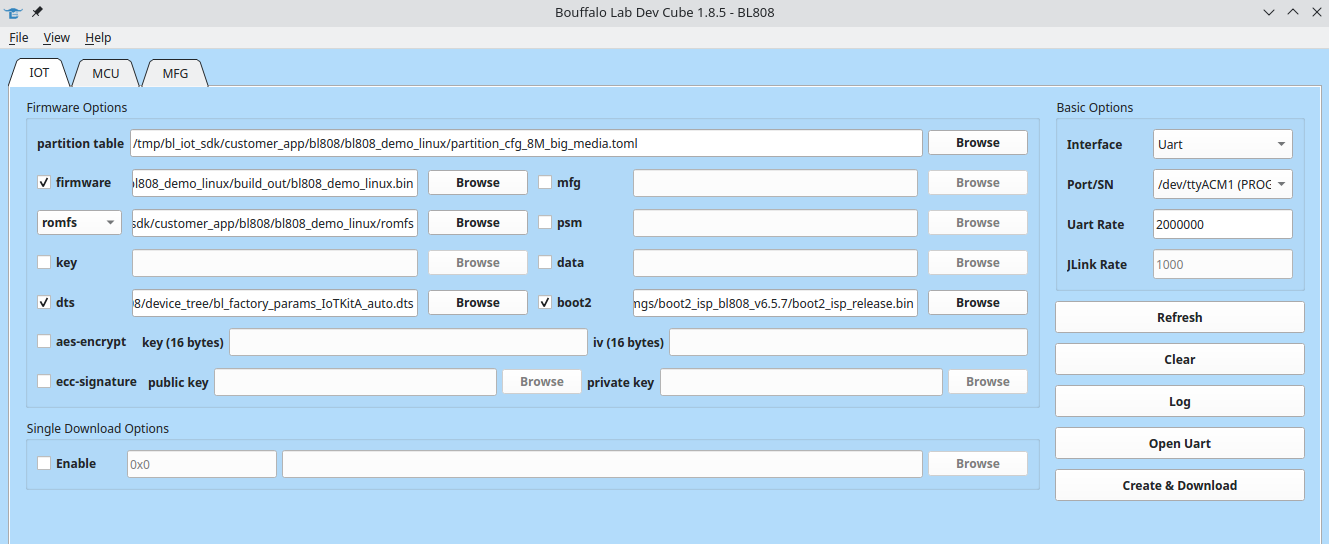The width and height of the screenshot is (1329, 544).
Task: Click the single download 0x0 address field
Action: [201, 464]
